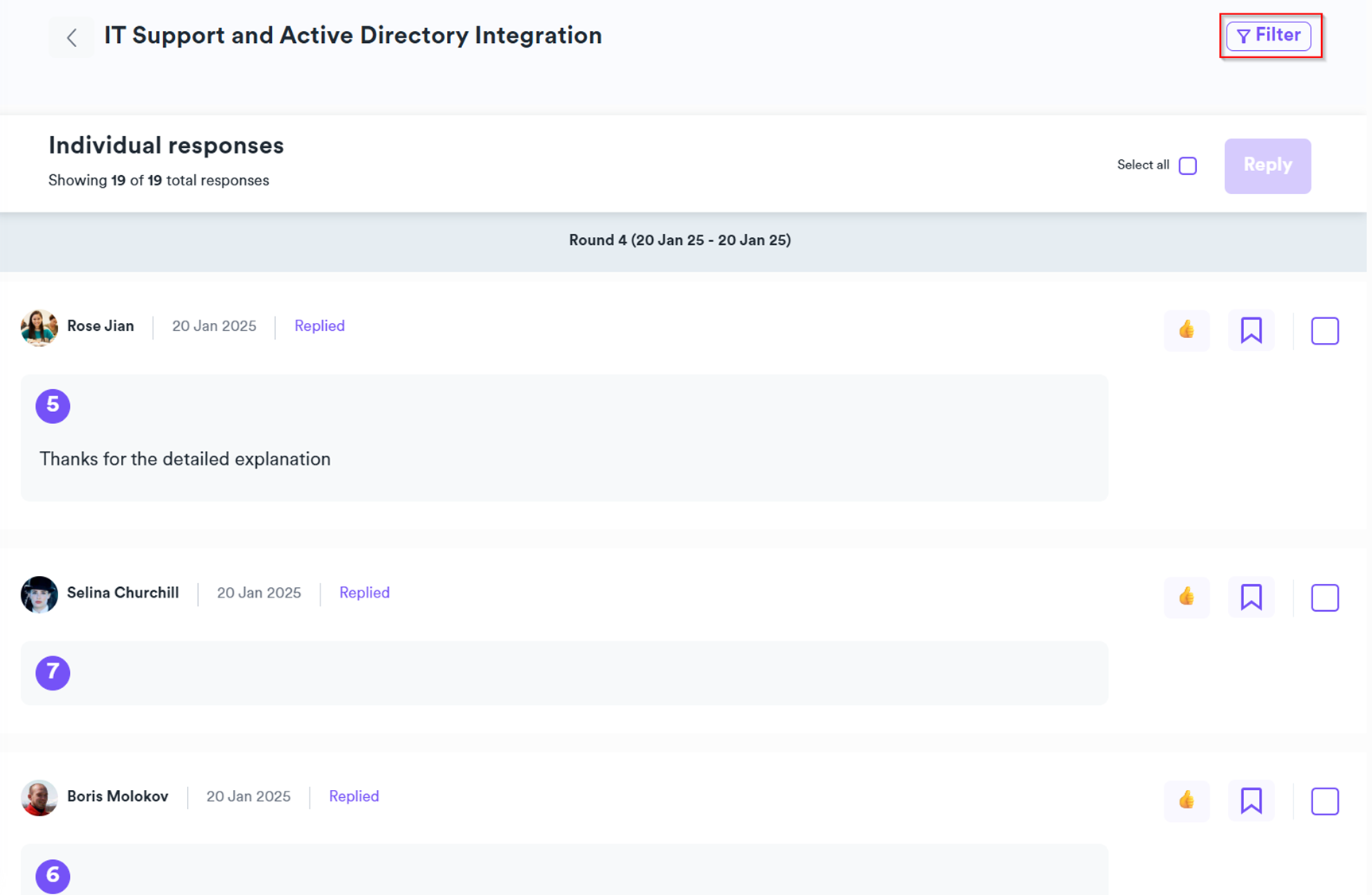The image size is (1372, 895).
Task: Bookmark Rose Jian's response
Action: 1250,330
